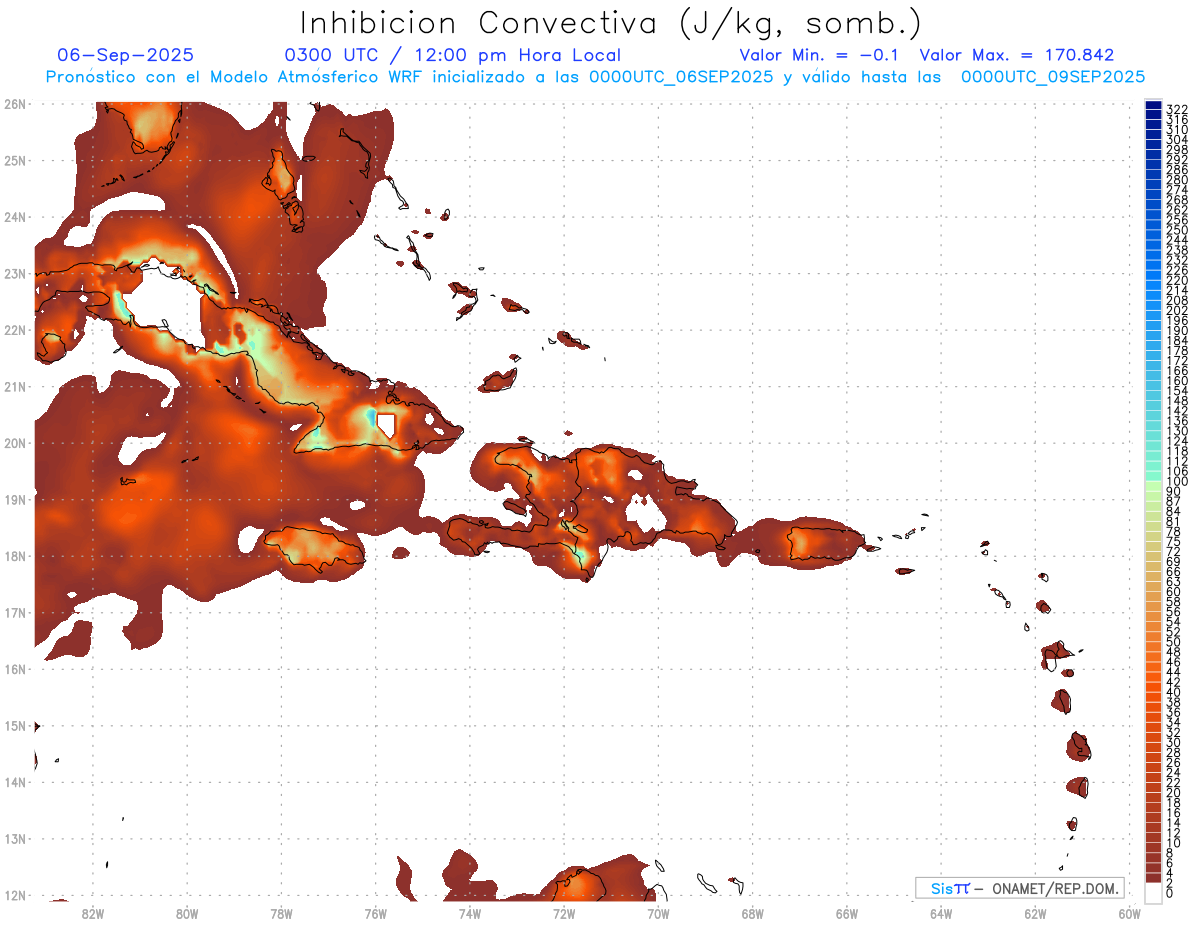Open the SisTT ONAMET/REP.DOM. logo

point(1019,888)
